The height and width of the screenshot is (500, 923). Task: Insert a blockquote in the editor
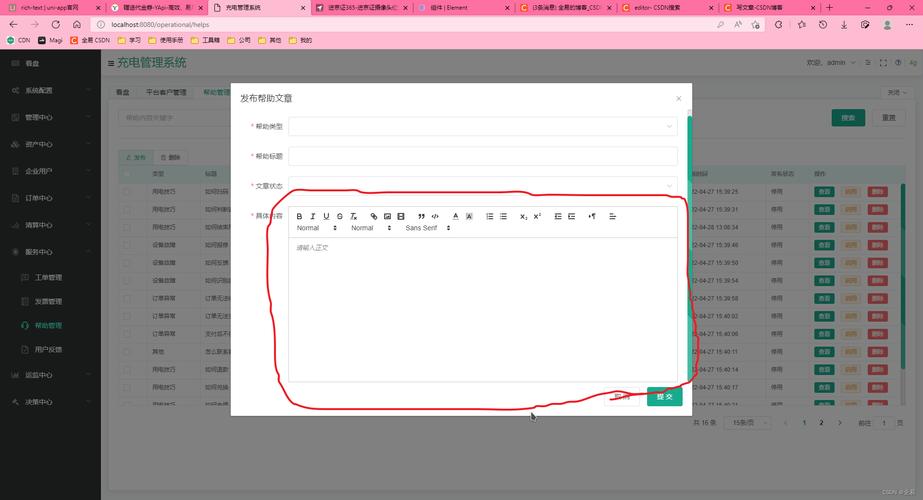tap(421, 216)
